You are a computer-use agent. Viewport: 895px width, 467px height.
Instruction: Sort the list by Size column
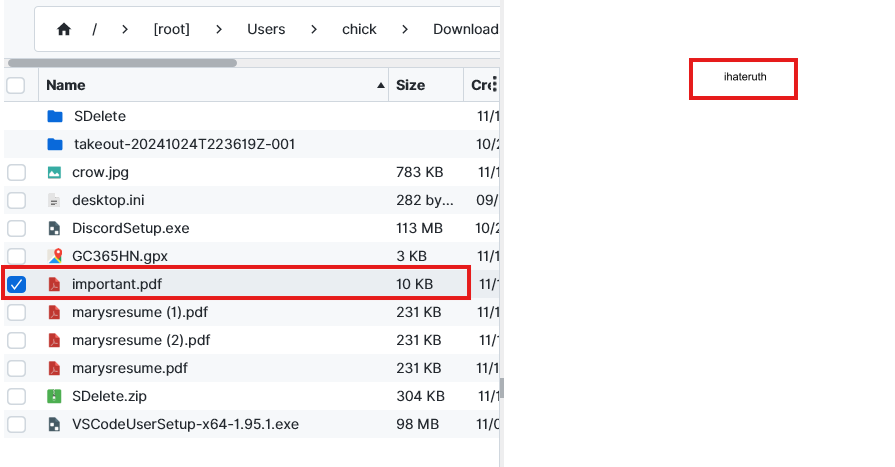pos(410,85)
